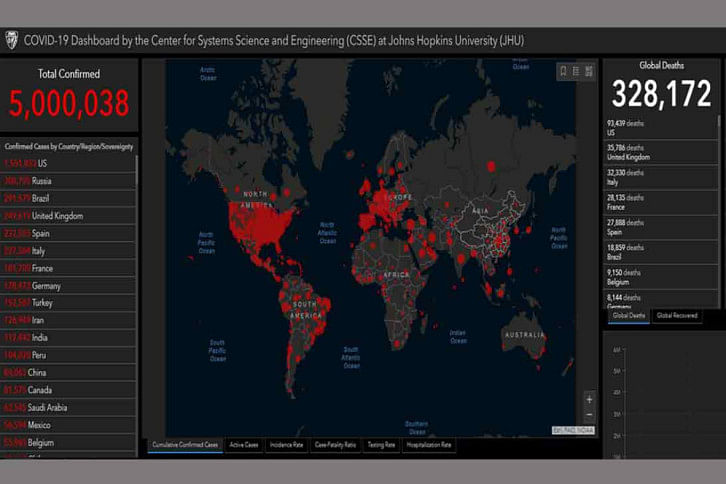Choose Belgium in the confirmed cases list

pos(68,443)
